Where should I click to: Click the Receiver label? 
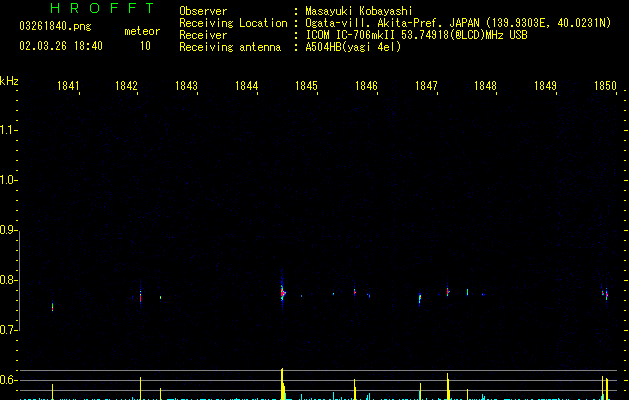203,35
